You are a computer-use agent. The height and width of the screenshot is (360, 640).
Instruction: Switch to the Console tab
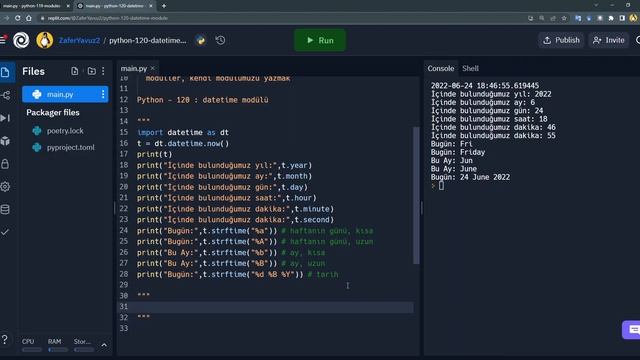440,69
